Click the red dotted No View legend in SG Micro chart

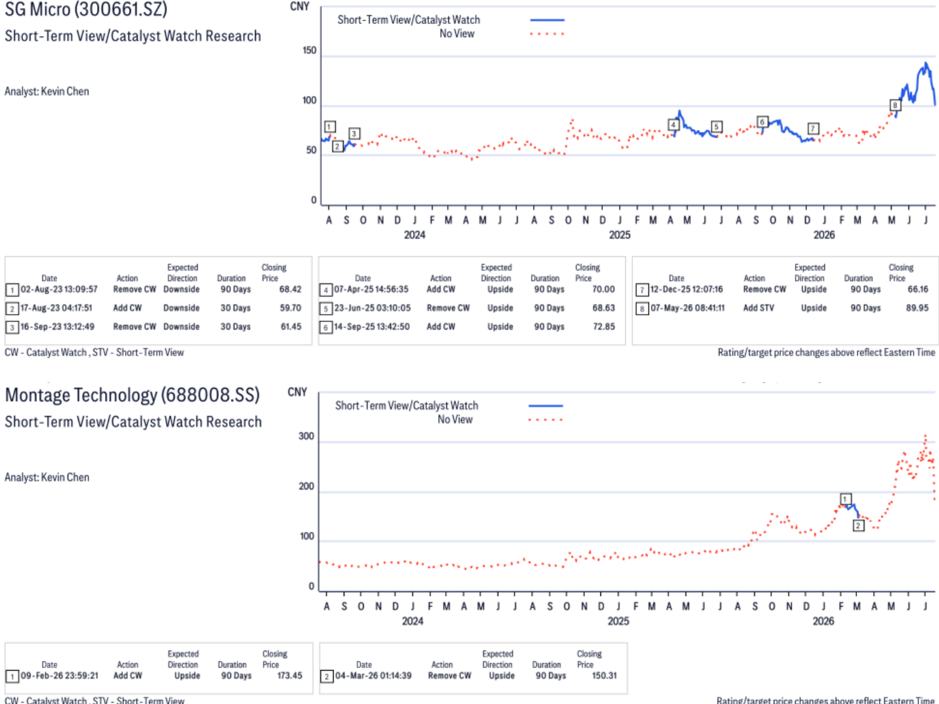click(x=547, y=34)
